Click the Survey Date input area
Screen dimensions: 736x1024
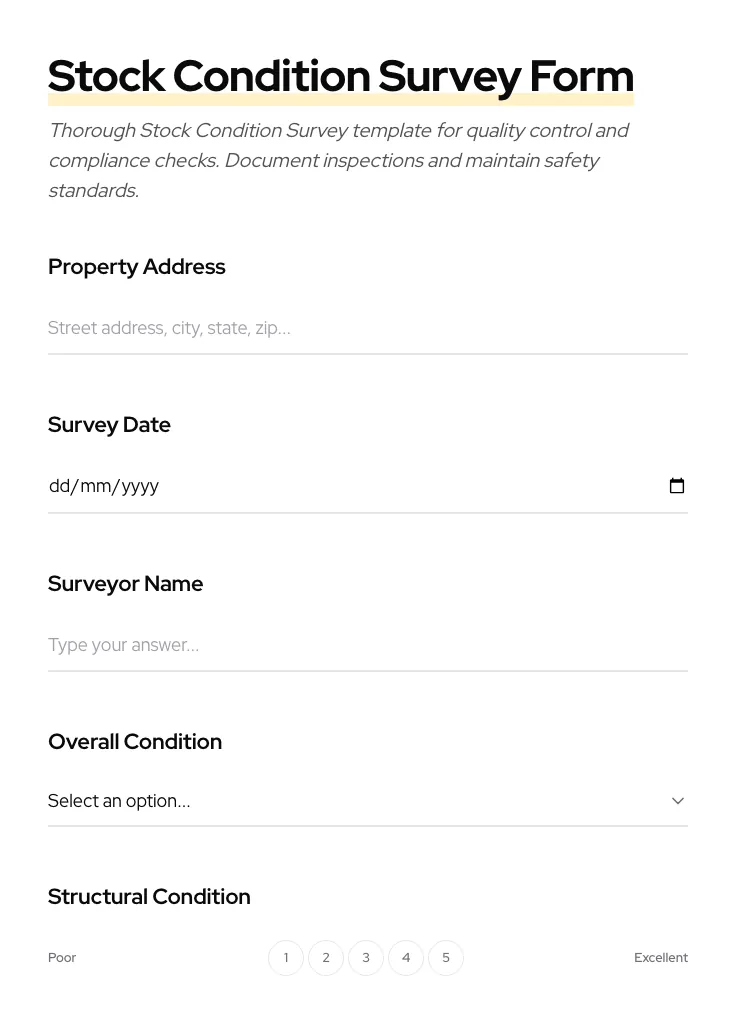pyautogui.click(x=300, y=486)
